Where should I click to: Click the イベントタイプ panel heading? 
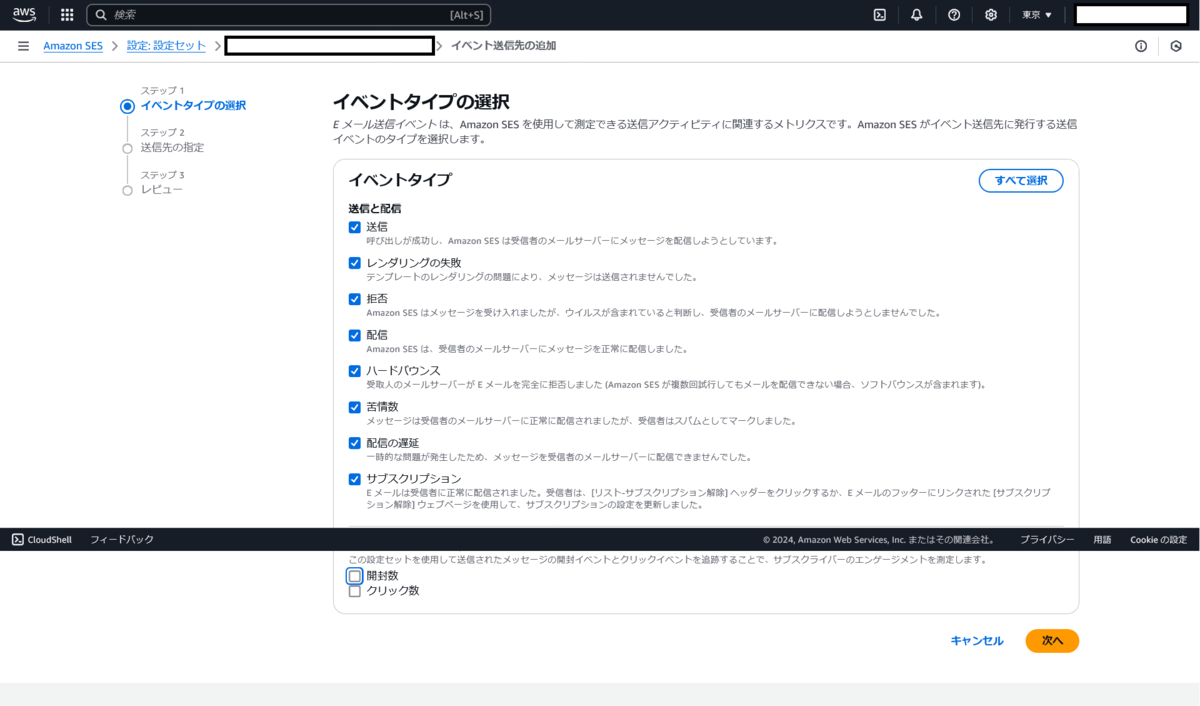click(400, 180)
